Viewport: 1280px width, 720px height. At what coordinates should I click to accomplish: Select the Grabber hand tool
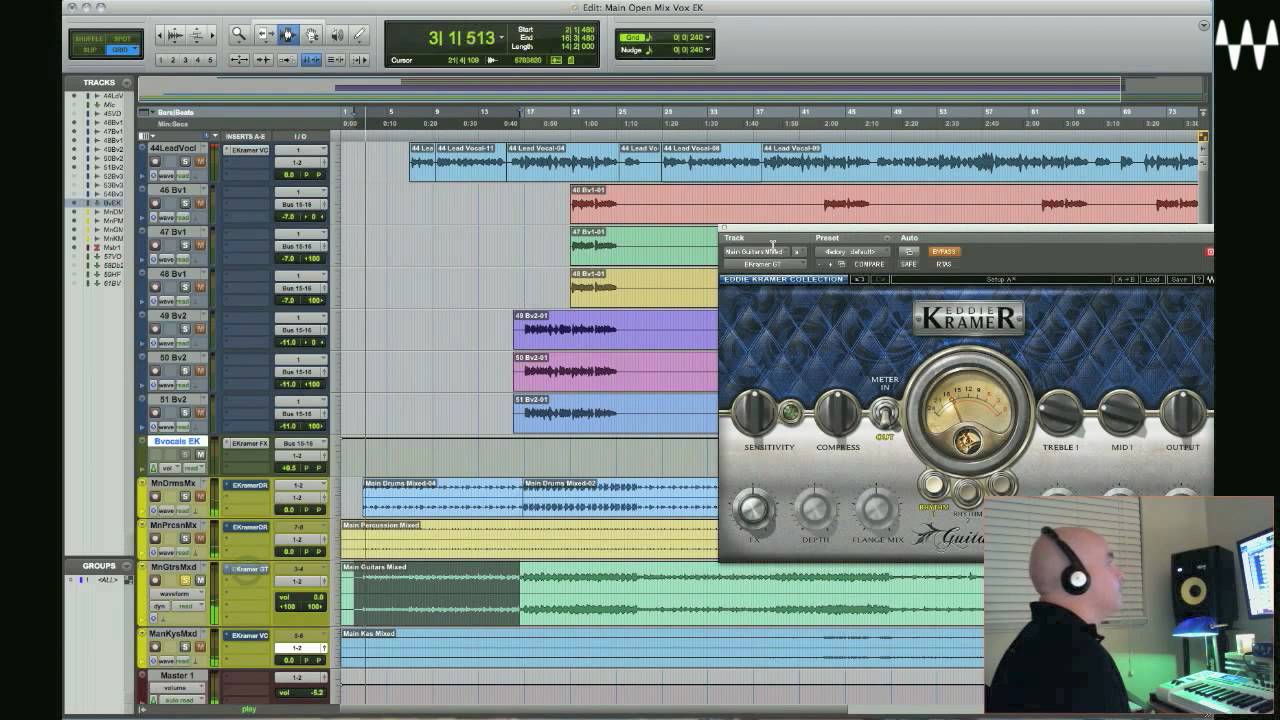(x=312, y=35)
